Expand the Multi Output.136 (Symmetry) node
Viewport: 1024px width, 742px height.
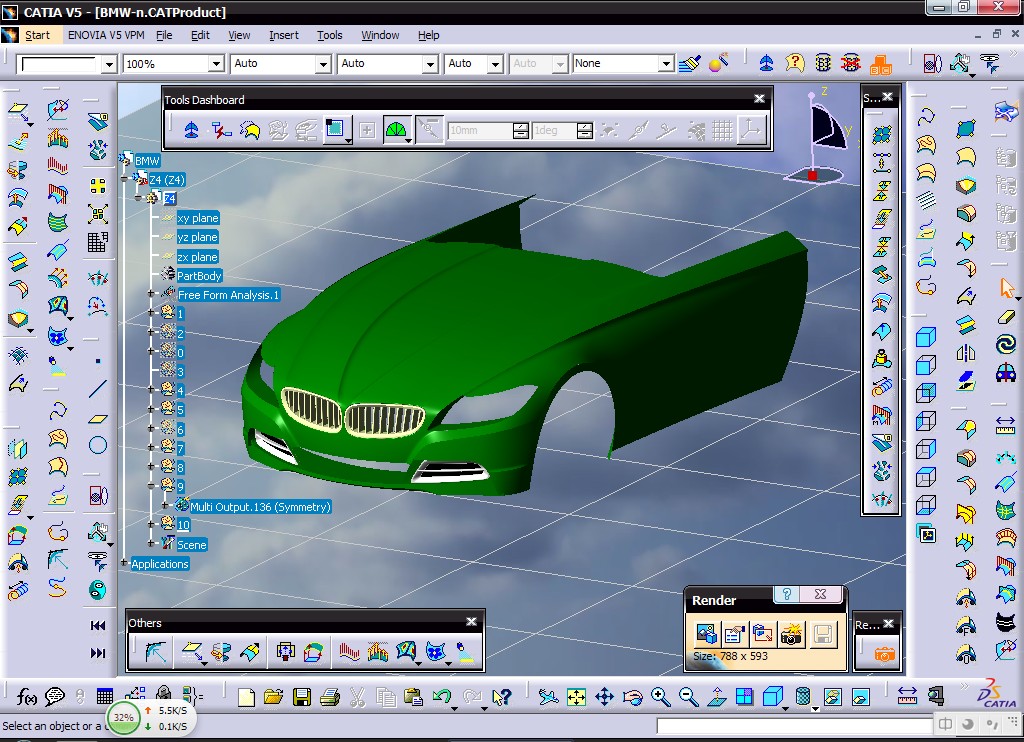tap(164, 506)
